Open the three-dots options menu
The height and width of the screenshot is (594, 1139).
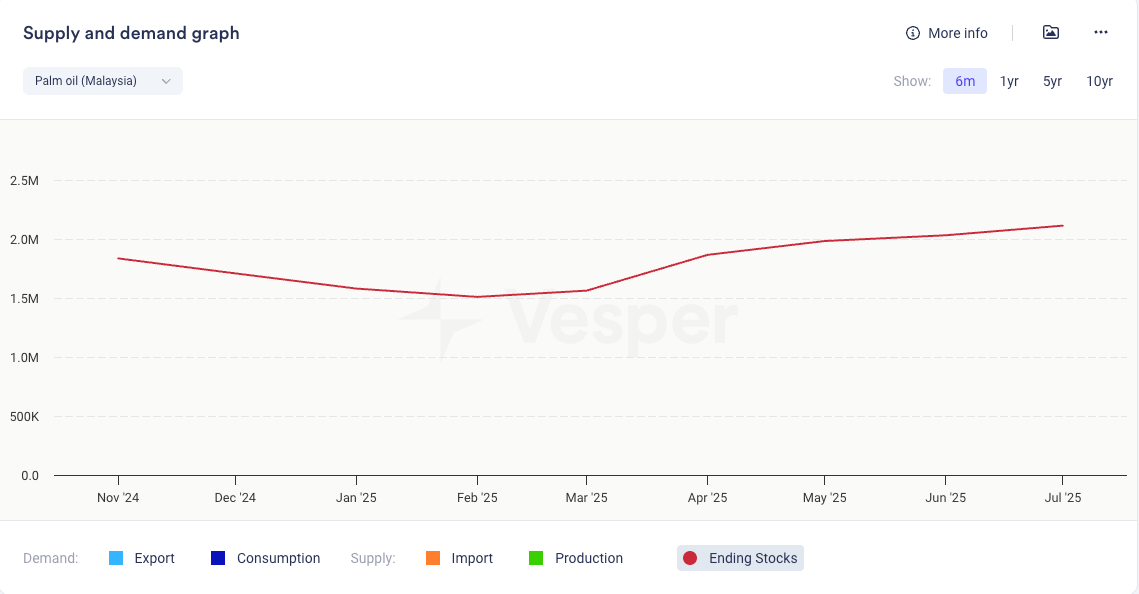[1101, 32]
